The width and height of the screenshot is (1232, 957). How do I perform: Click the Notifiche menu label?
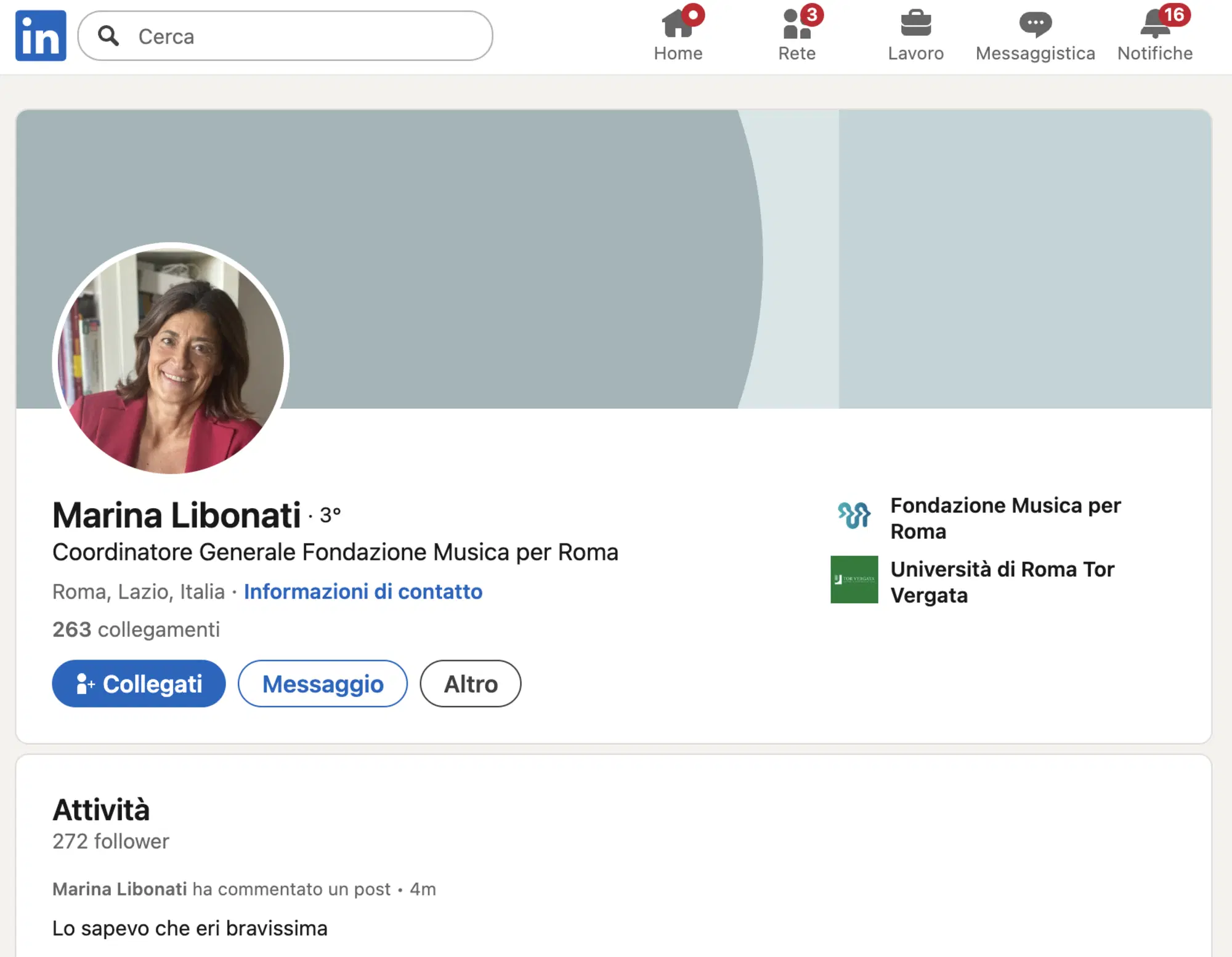tap(1155, 54)
